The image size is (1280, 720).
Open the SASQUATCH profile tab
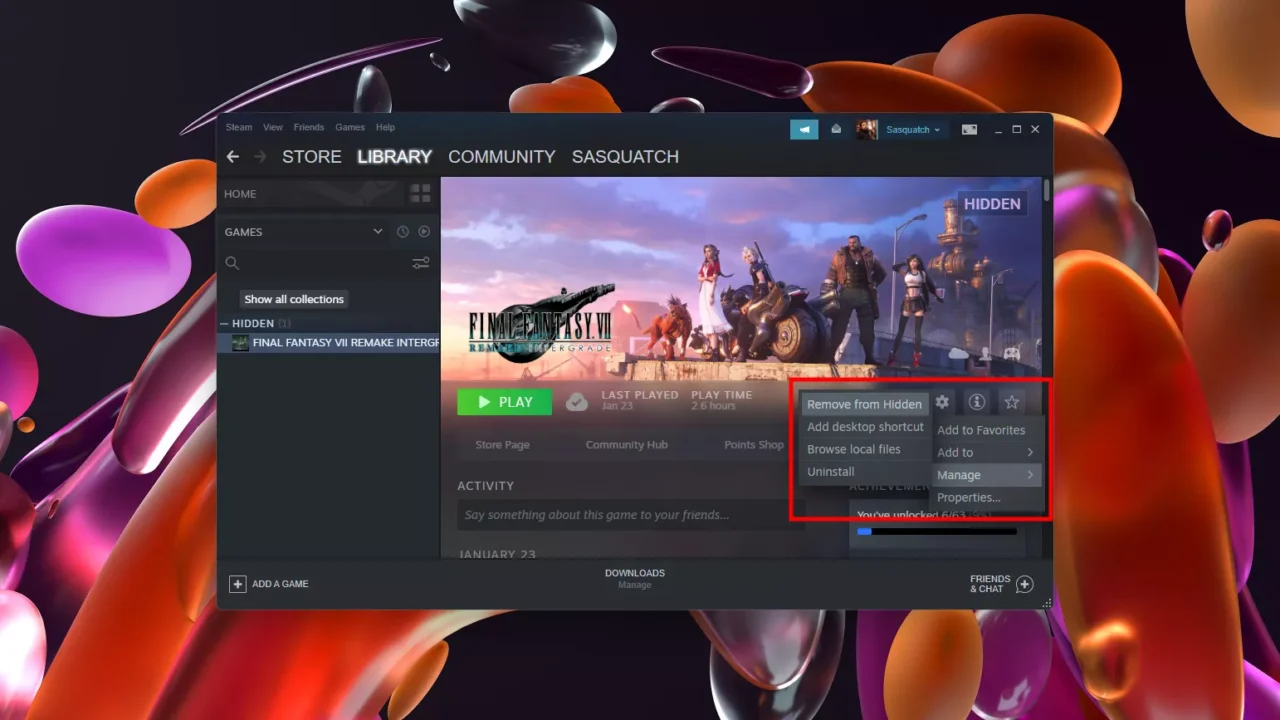point(625,157)
